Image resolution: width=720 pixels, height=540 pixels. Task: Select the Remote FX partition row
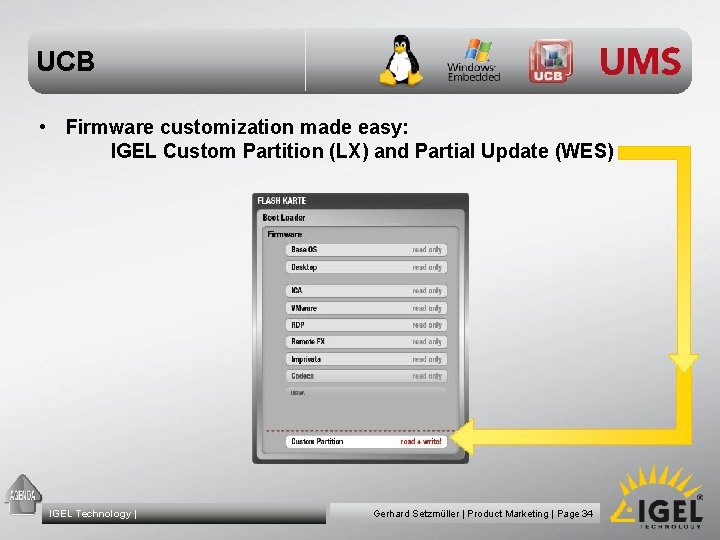tap(366, 342)
